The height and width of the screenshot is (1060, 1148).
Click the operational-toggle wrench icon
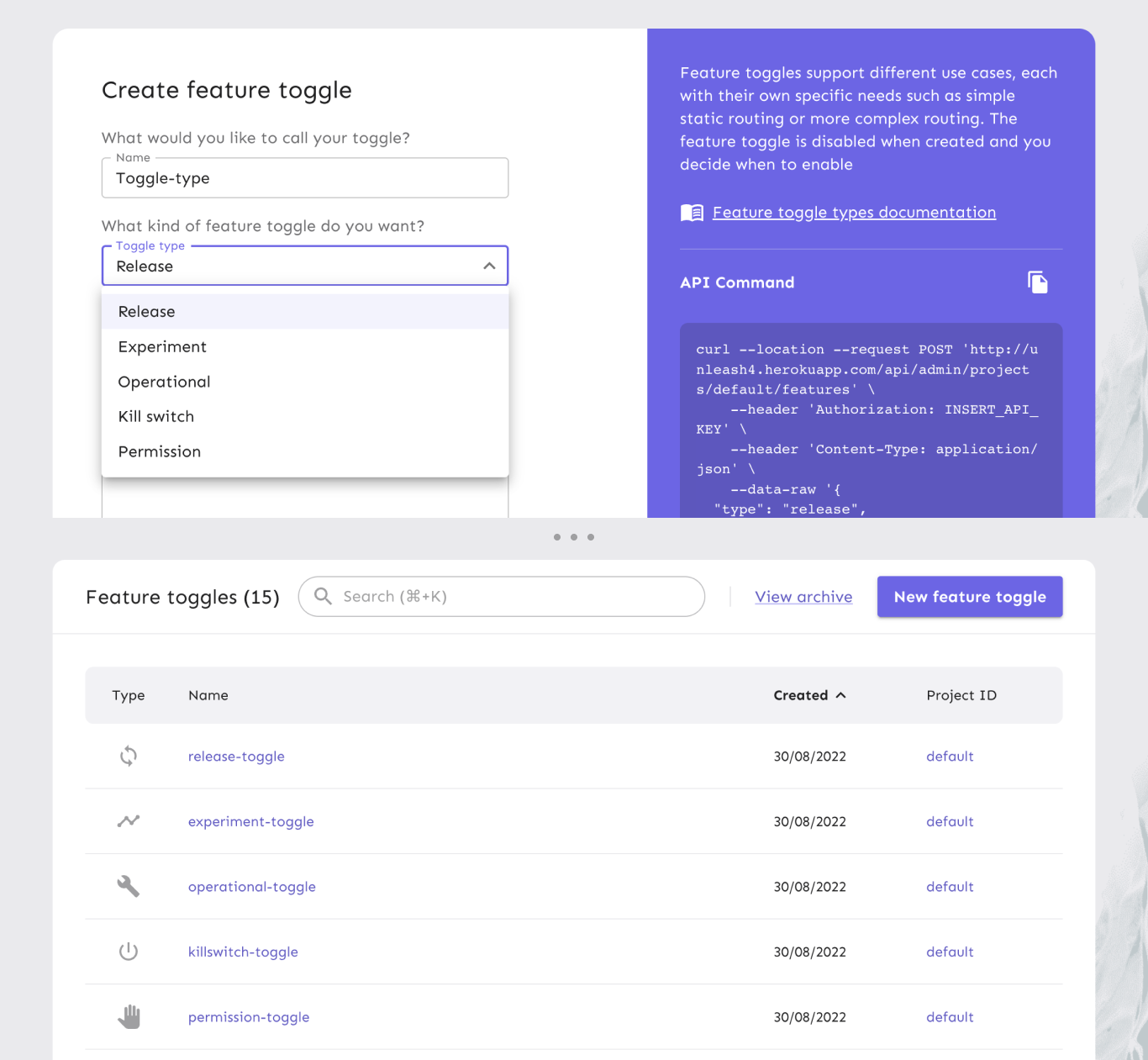point(129,886)
